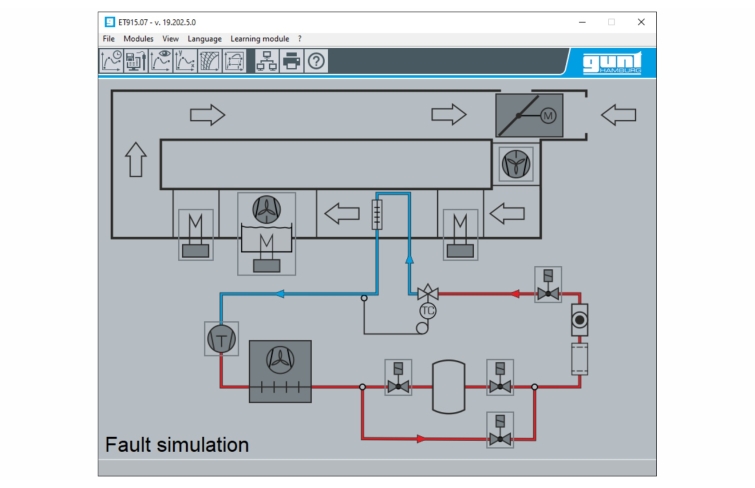Open the Language menu
The image size is (755, 488).
[x=205, y=39]
